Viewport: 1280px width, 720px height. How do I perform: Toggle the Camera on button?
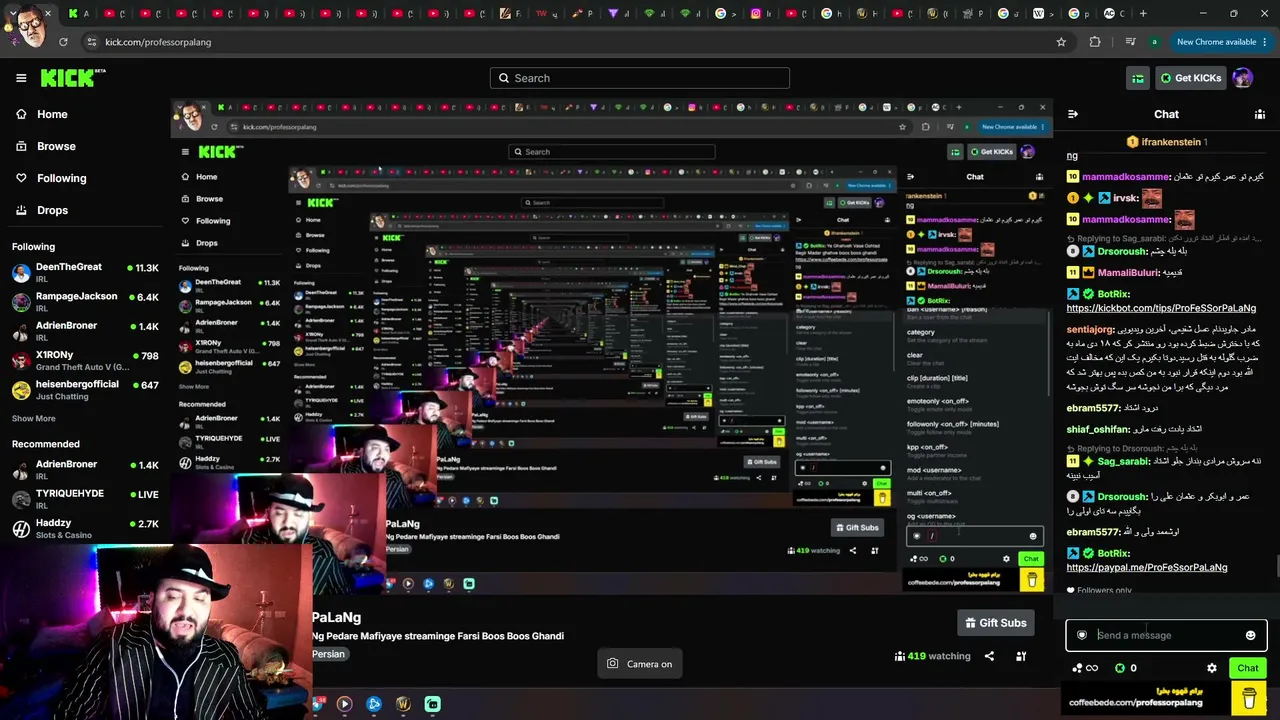coord(639,664)
